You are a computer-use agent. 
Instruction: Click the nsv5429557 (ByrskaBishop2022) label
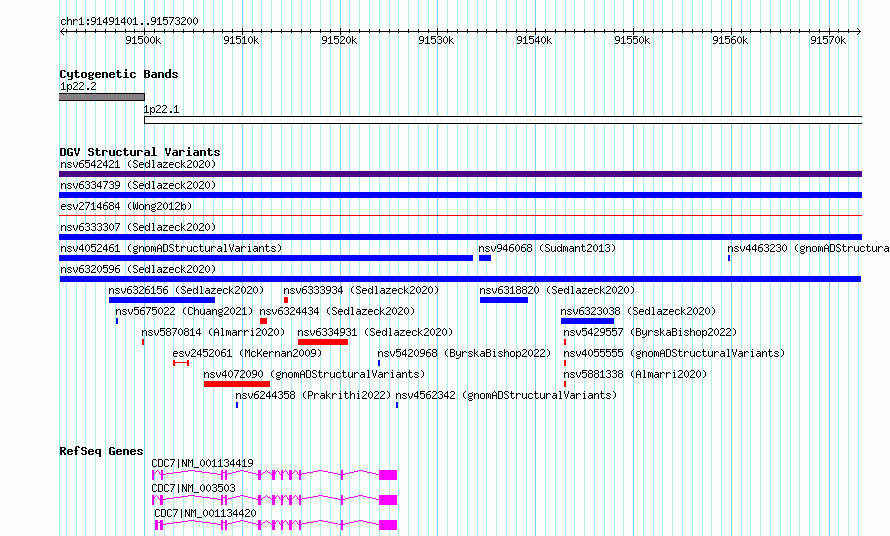(650, 332)
